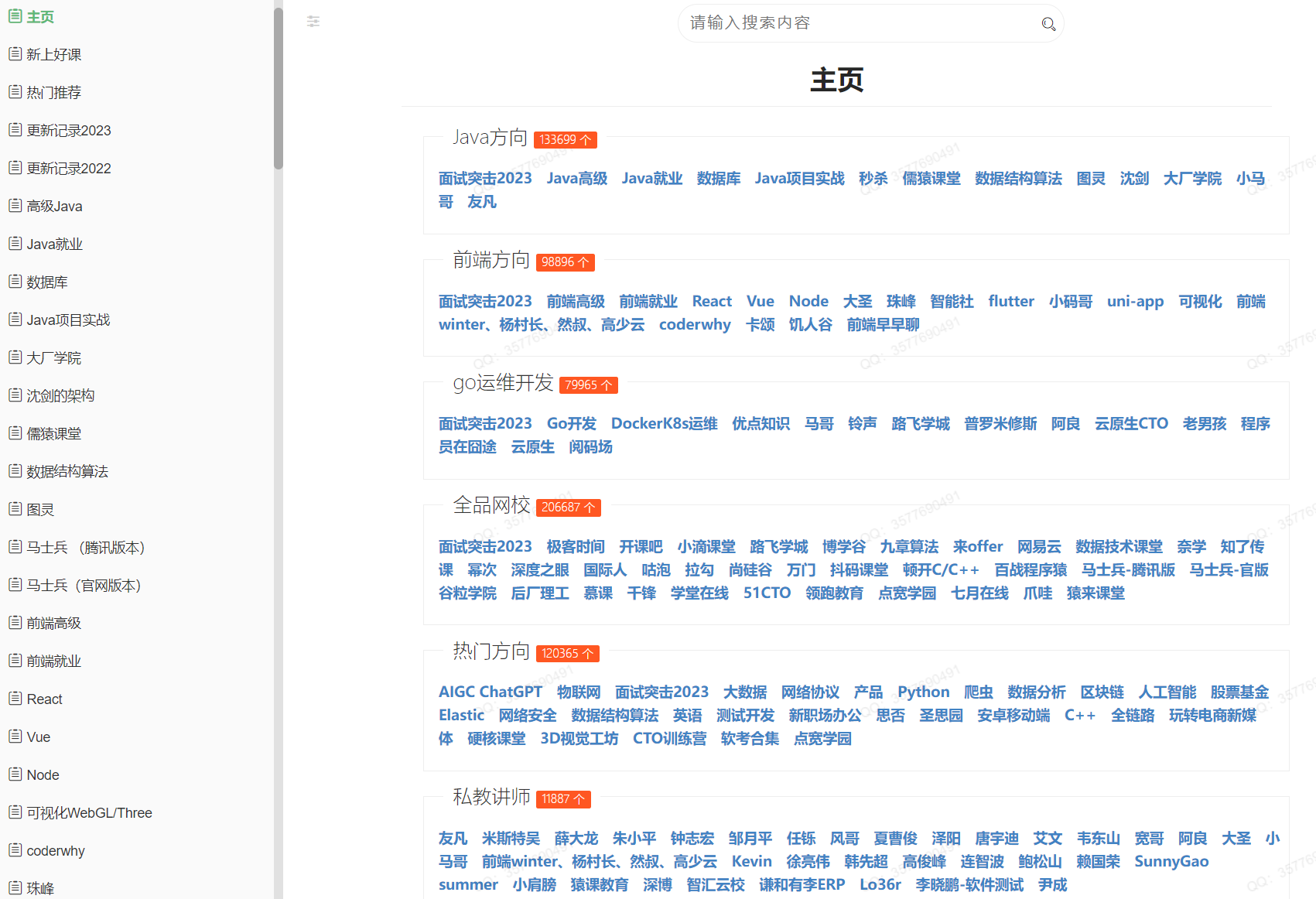The image size is (1316, 899).
Task: Click the 206687 个 count badge
Action: click(569, 508)
